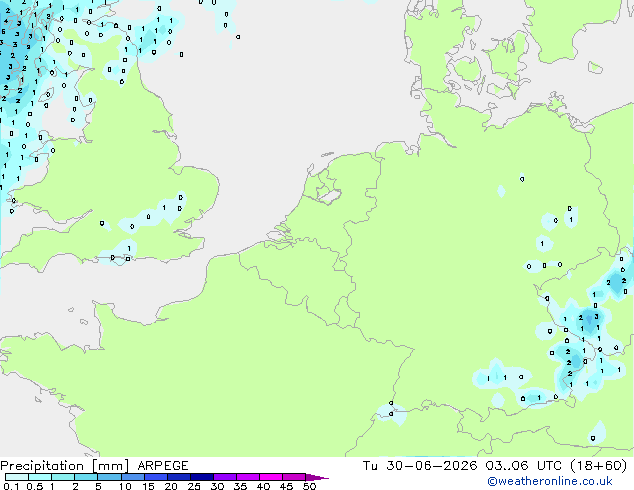Click the 'ARPEGE' model name label
The width and height of the screenshot is (634, 490).
163,466
